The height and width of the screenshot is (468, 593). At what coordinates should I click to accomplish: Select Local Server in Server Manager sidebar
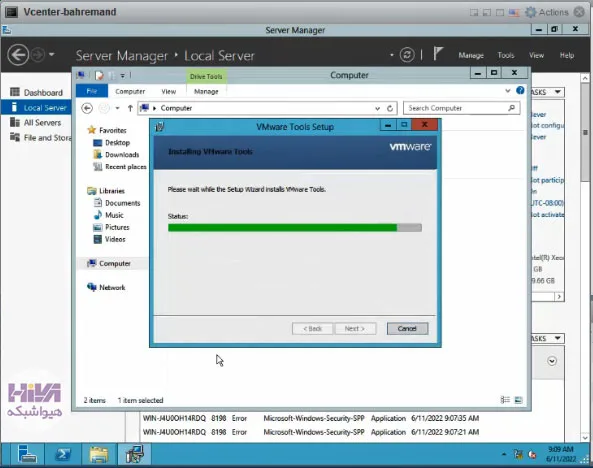pyautogui.click(x=37, y=108)
